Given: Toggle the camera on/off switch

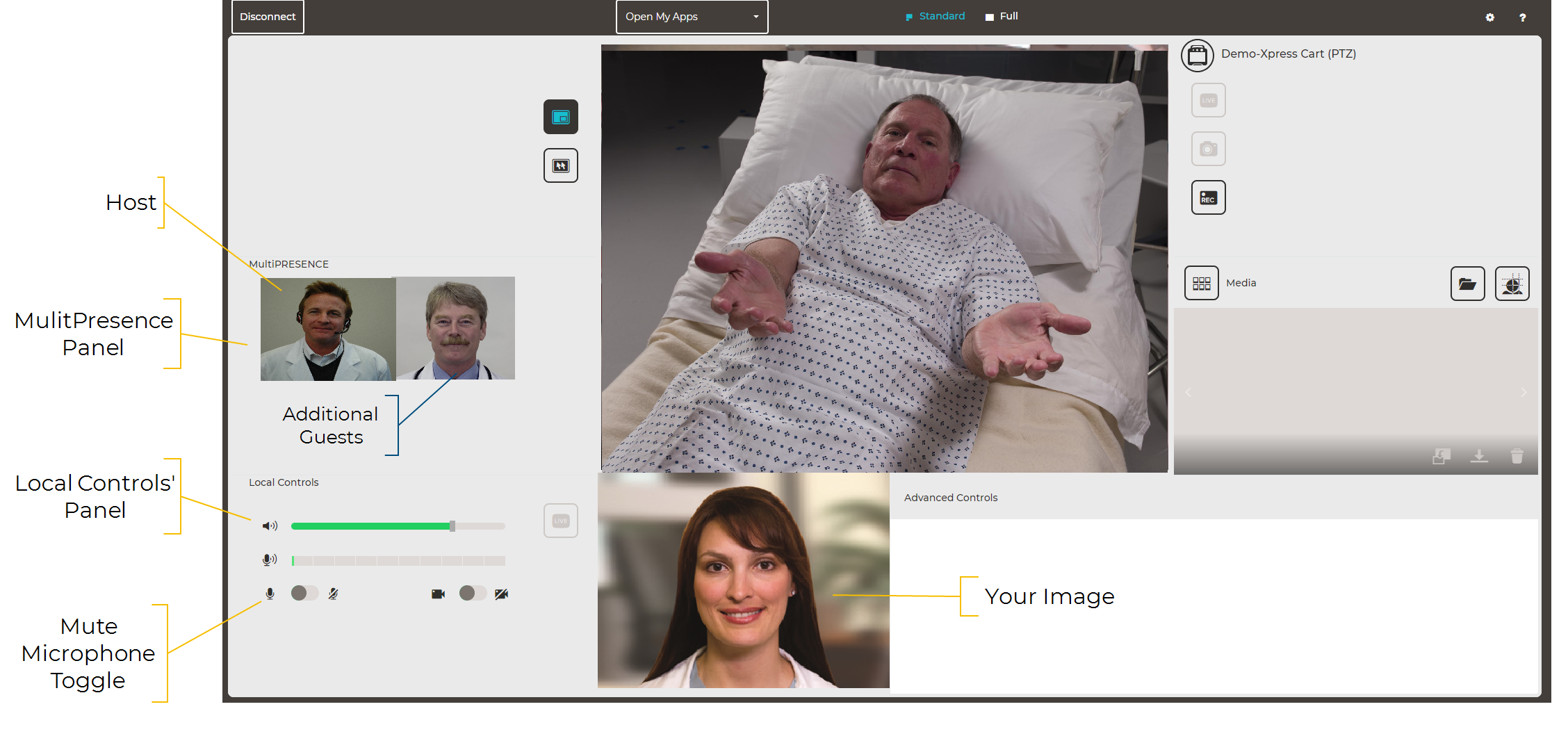Looking at the screenshot, I should [472, 593].
